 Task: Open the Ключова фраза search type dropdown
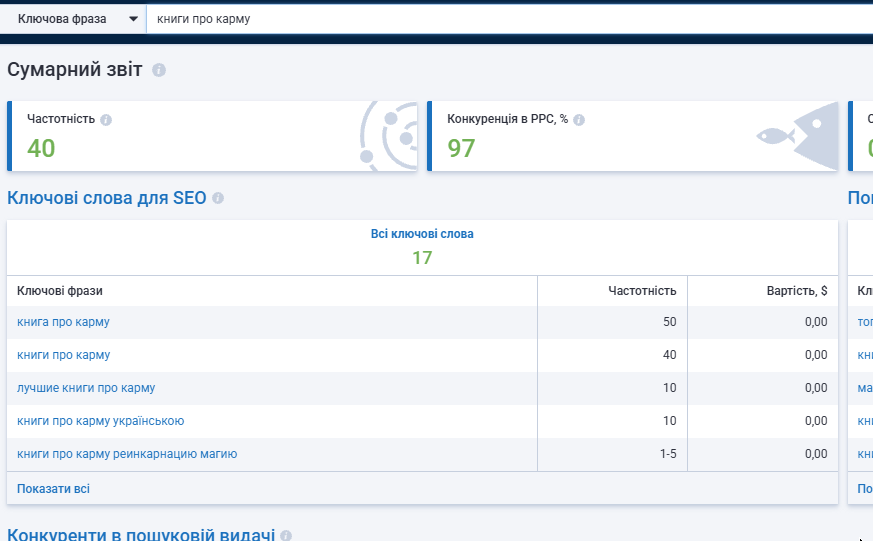click(73, 19)
